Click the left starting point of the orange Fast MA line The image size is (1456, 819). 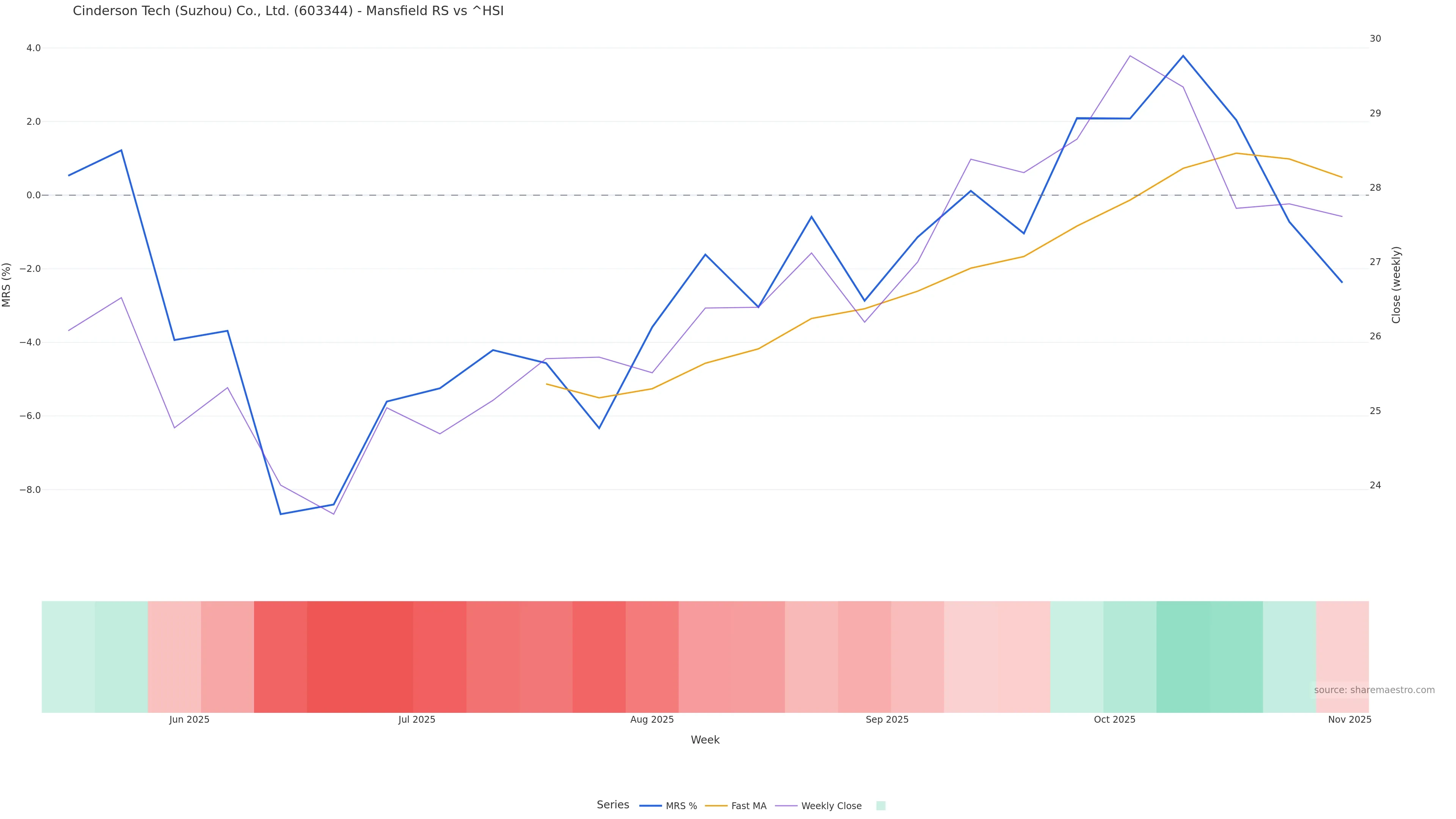[x=546, y=384]
